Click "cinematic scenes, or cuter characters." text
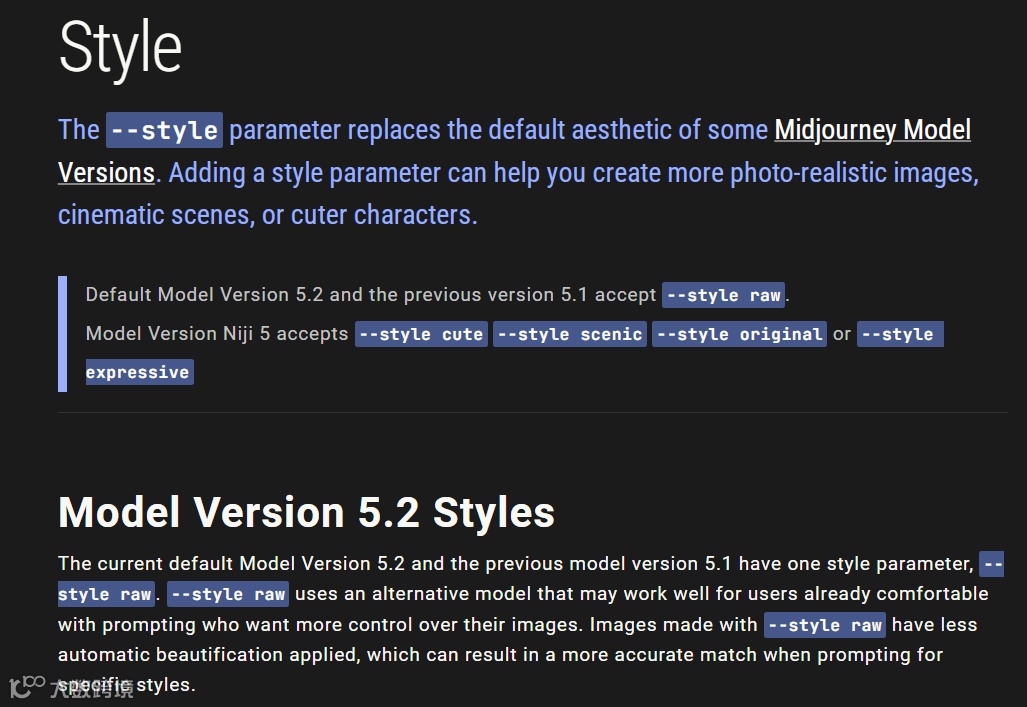This screenshot has height=707, width=1027. point(267,214)
